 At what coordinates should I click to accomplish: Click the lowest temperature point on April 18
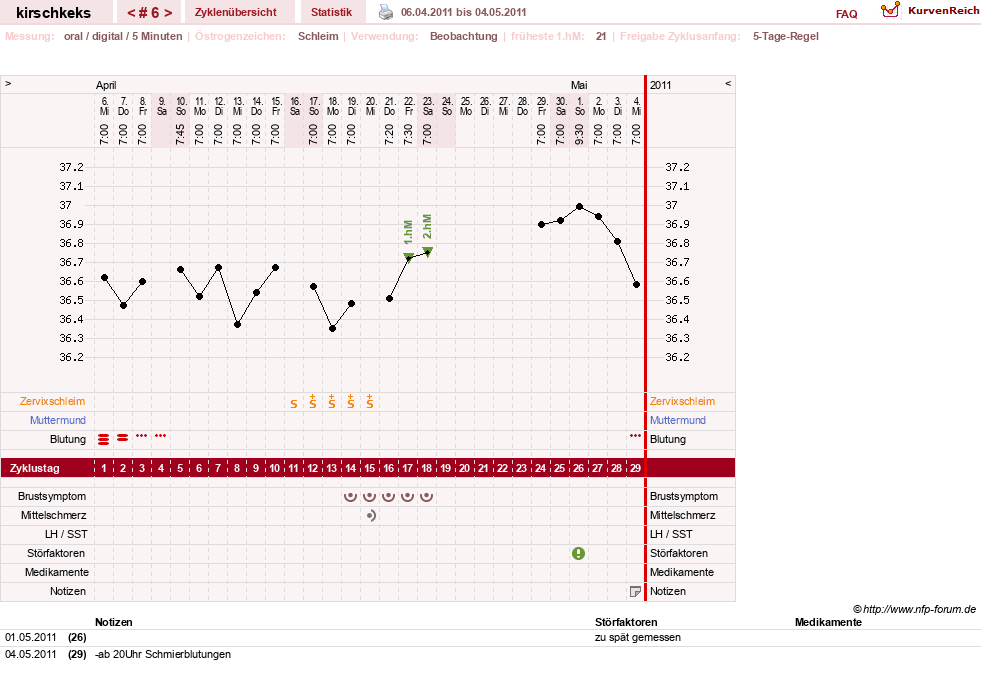click(332, 328)
